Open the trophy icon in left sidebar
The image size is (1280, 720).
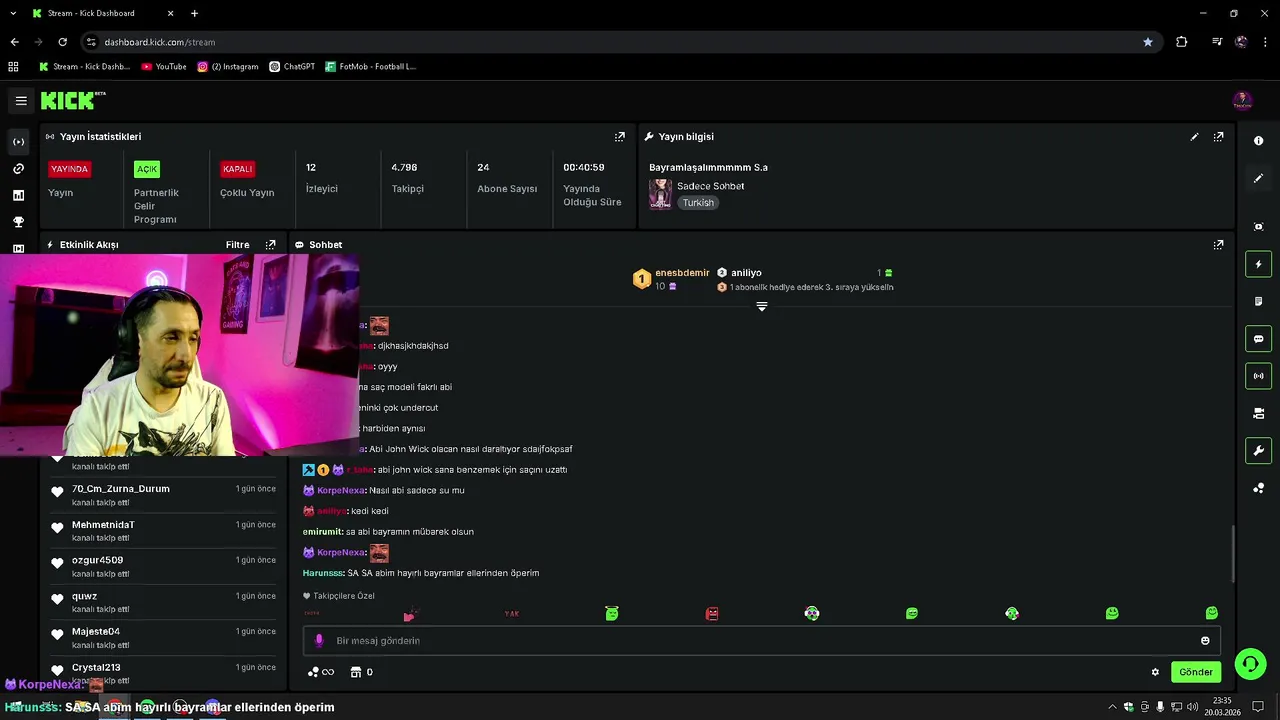(18, 222)
